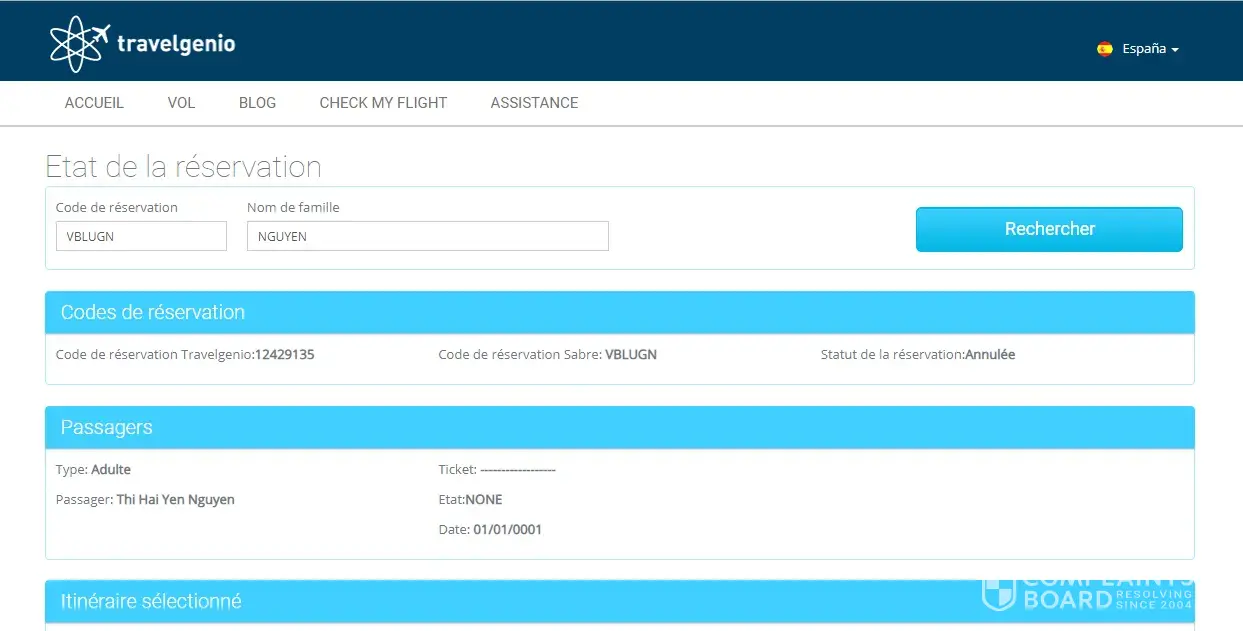Viewport: 1243px width, 631px height.
Task: Open the VOL menu item
Action: pyautogui.click(x=181, y=103)
